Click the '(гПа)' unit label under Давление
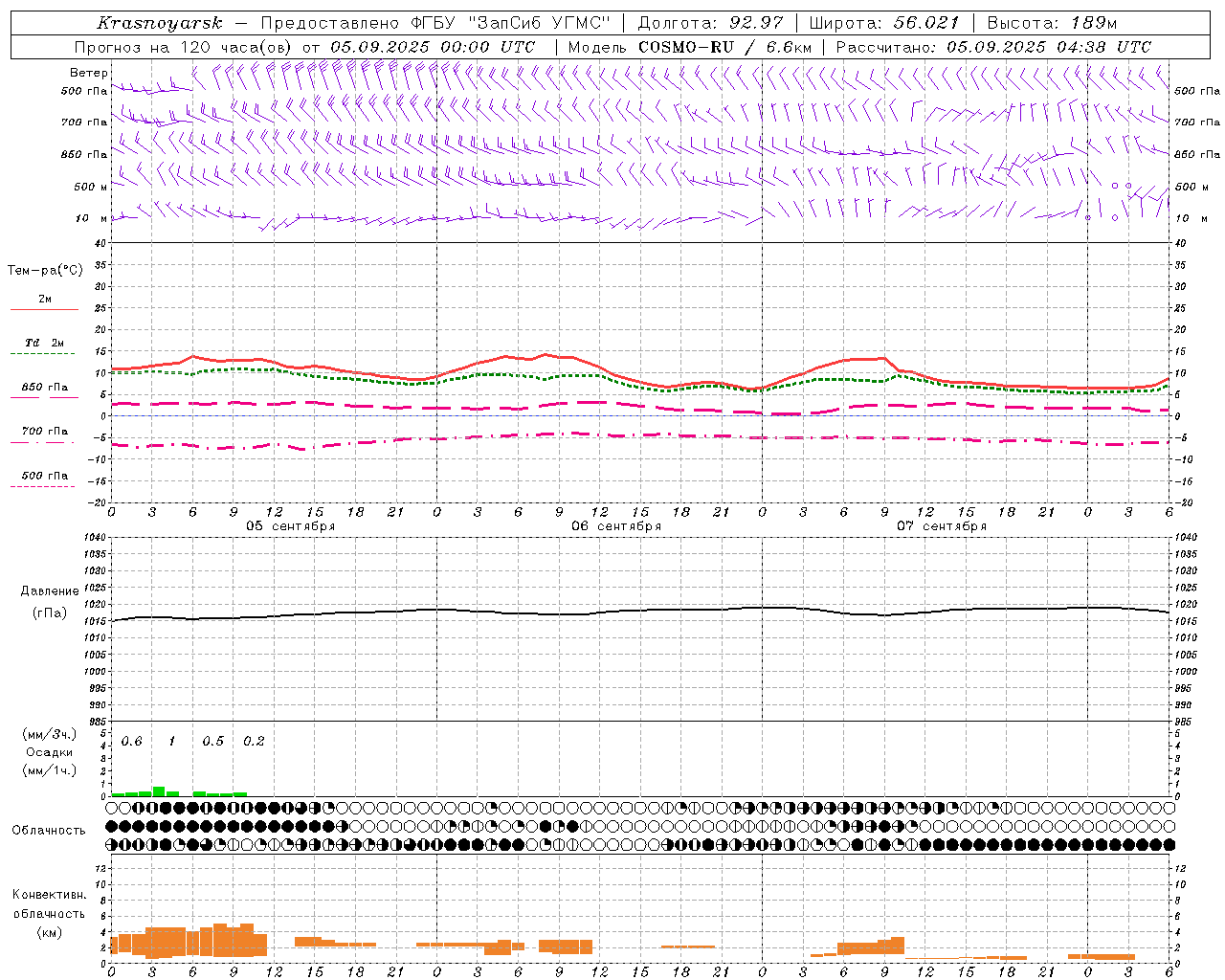 [50, 613]
